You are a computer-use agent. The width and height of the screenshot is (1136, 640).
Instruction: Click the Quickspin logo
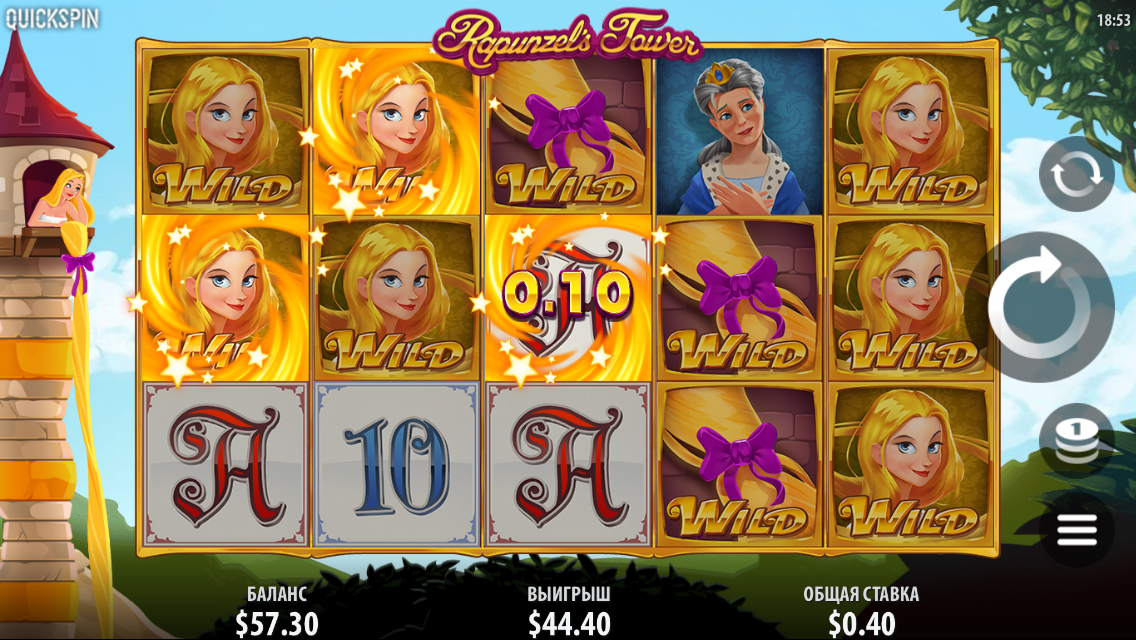[52, 18]
